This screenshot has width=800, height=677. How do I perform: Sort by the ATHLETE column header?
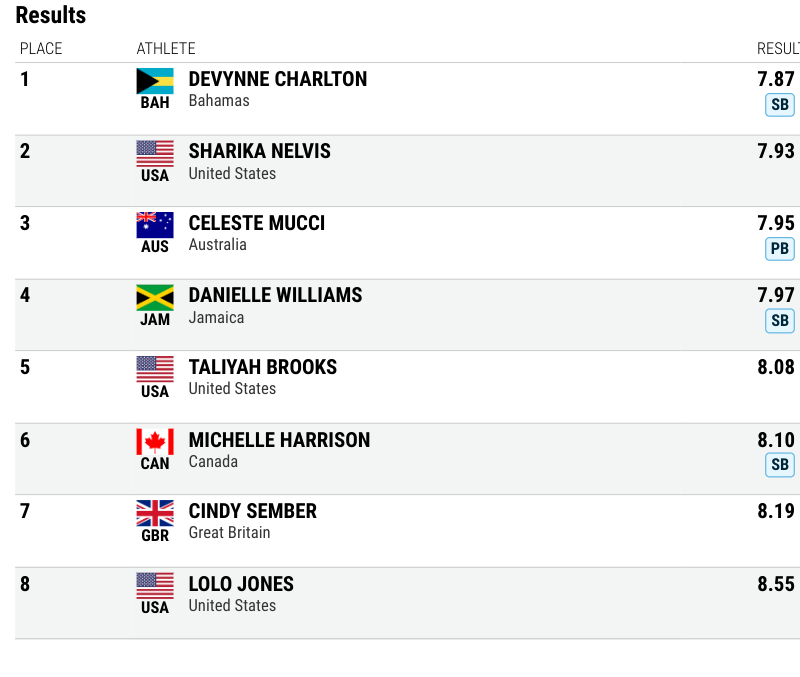pyautogui.click(x=166, y=48)
